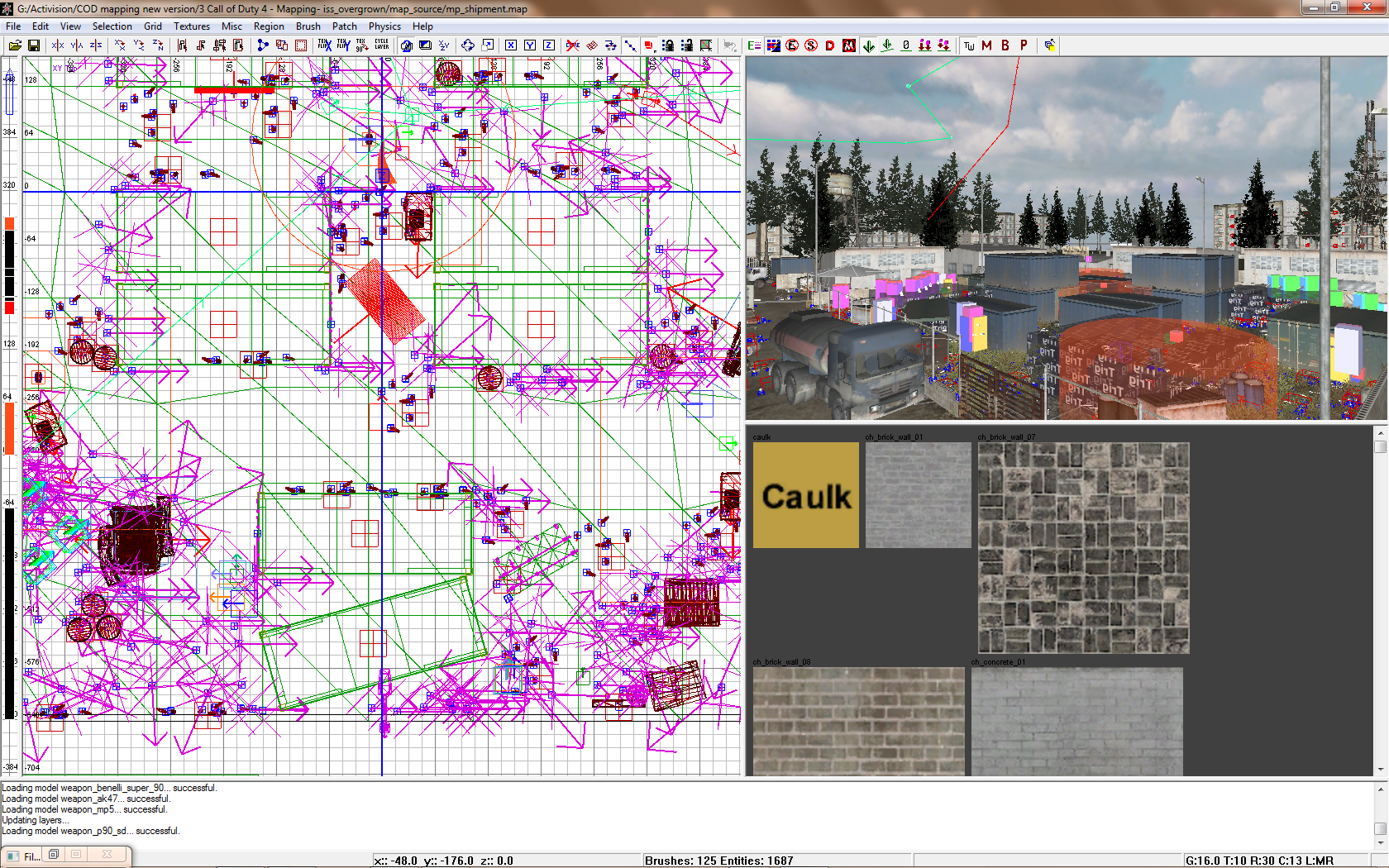Open entity info with the green E icon
The width and height of the screenshot is (1389, 868).
pos(754,45)
